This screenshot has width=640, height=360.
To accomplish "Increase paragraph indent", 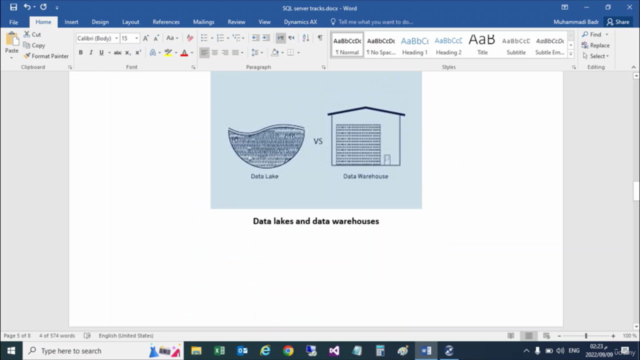I will click(266, 38).
